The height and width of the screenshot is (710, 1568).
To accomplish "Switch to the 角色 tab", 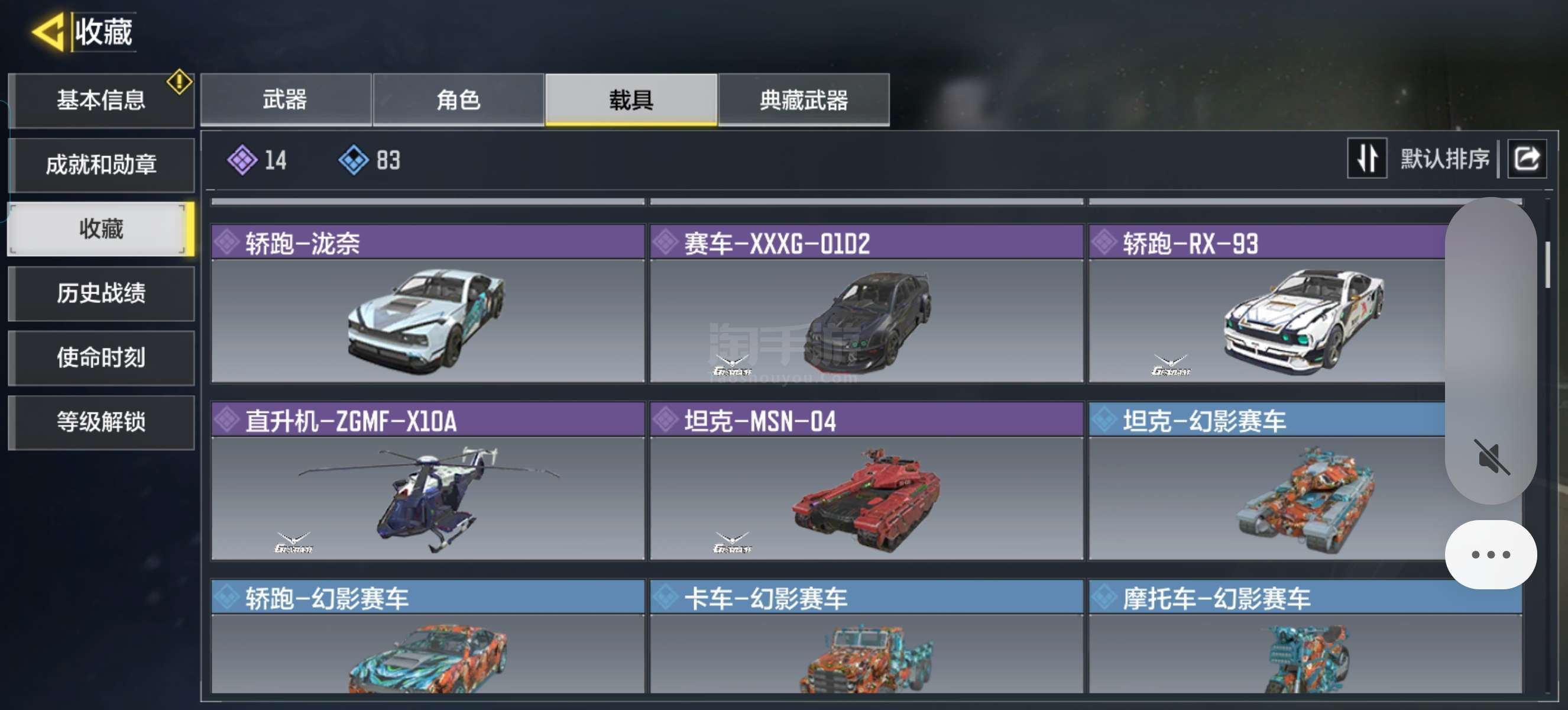I will pos(458,99).
